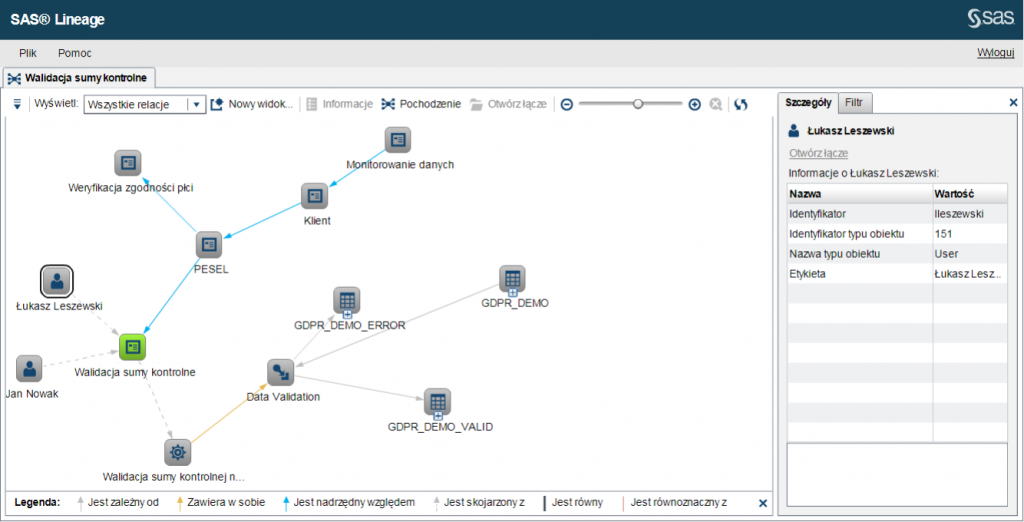Select the GDPR_DEMO table node
Screen dimensions: 1024x522
pos(512,279)
